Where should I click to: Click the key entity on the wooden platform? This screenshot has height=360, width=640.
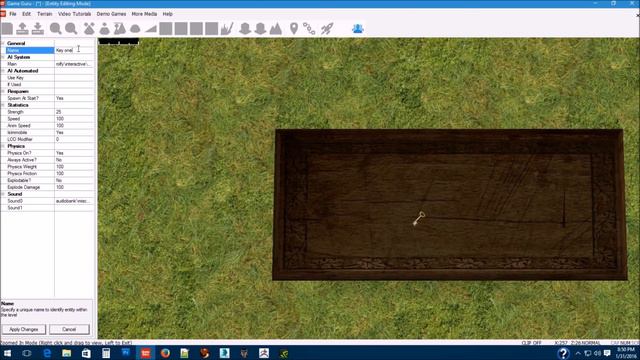pyautogui.click(x=419, y=218)
